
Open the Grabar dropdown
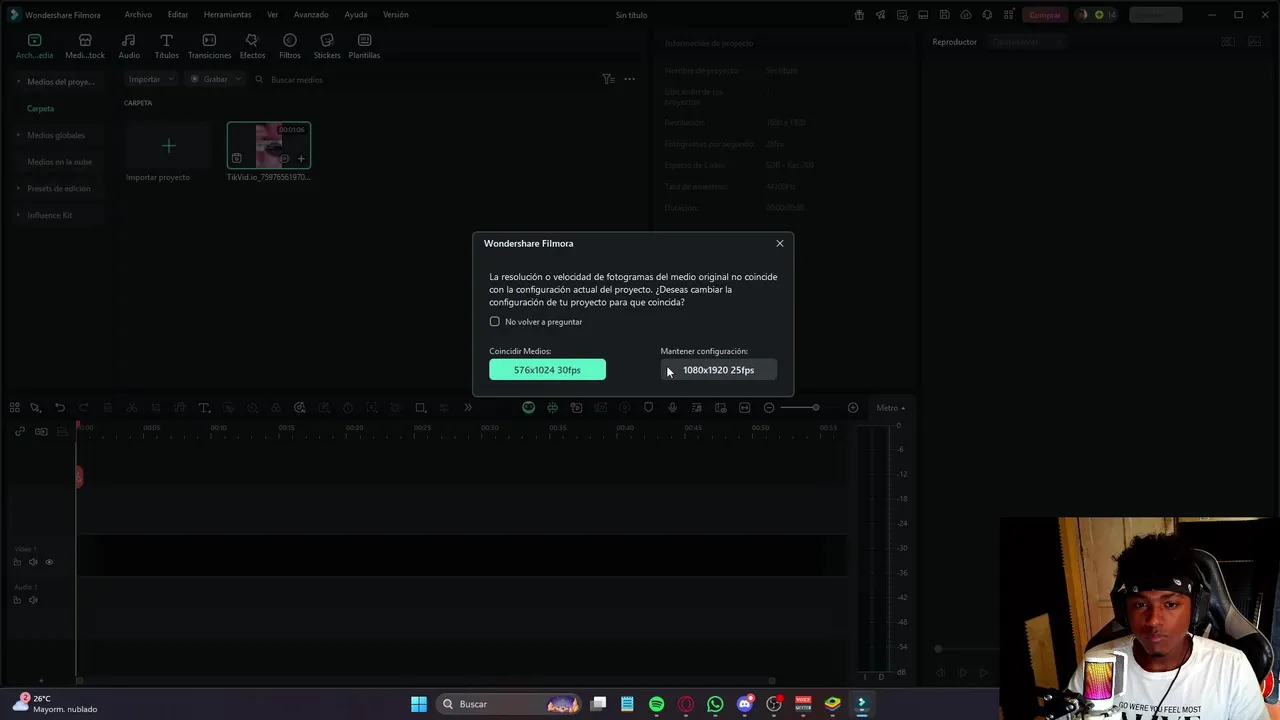click(x=214, y=79)
